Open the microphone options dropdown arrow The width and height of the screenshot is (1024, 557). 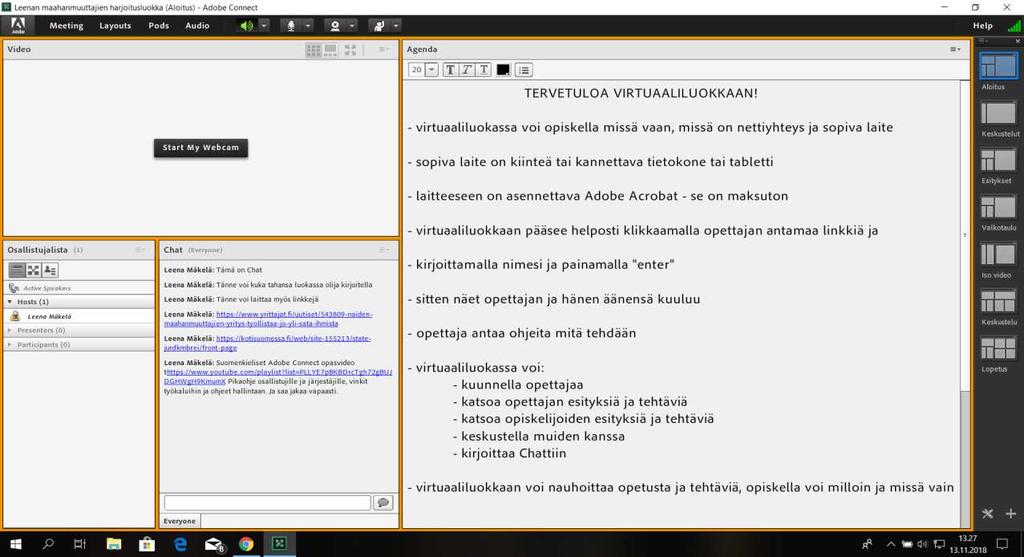point(308,25)
